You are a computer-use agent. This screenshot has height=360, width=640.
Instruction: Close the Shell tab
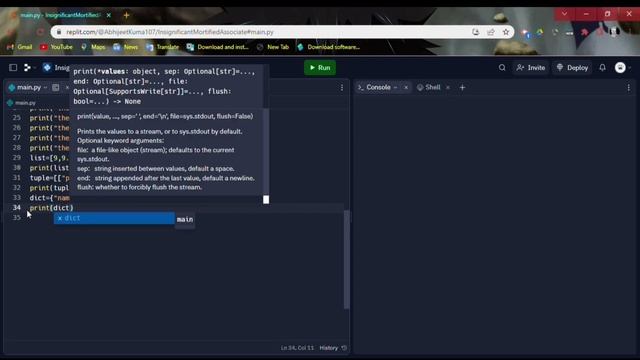(448, 87)
